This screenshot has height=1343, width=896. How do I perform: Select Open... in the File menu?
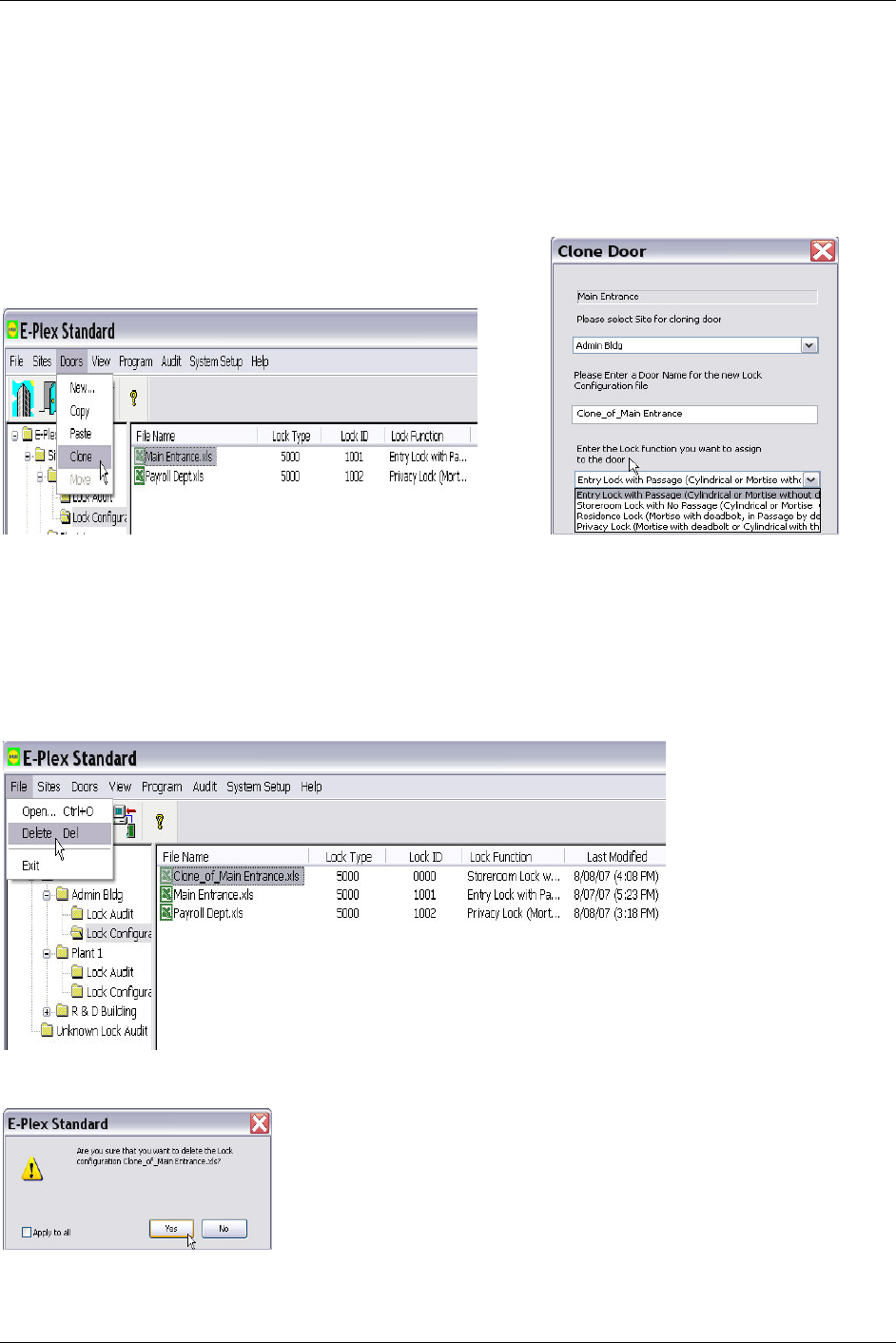point(60,811)
